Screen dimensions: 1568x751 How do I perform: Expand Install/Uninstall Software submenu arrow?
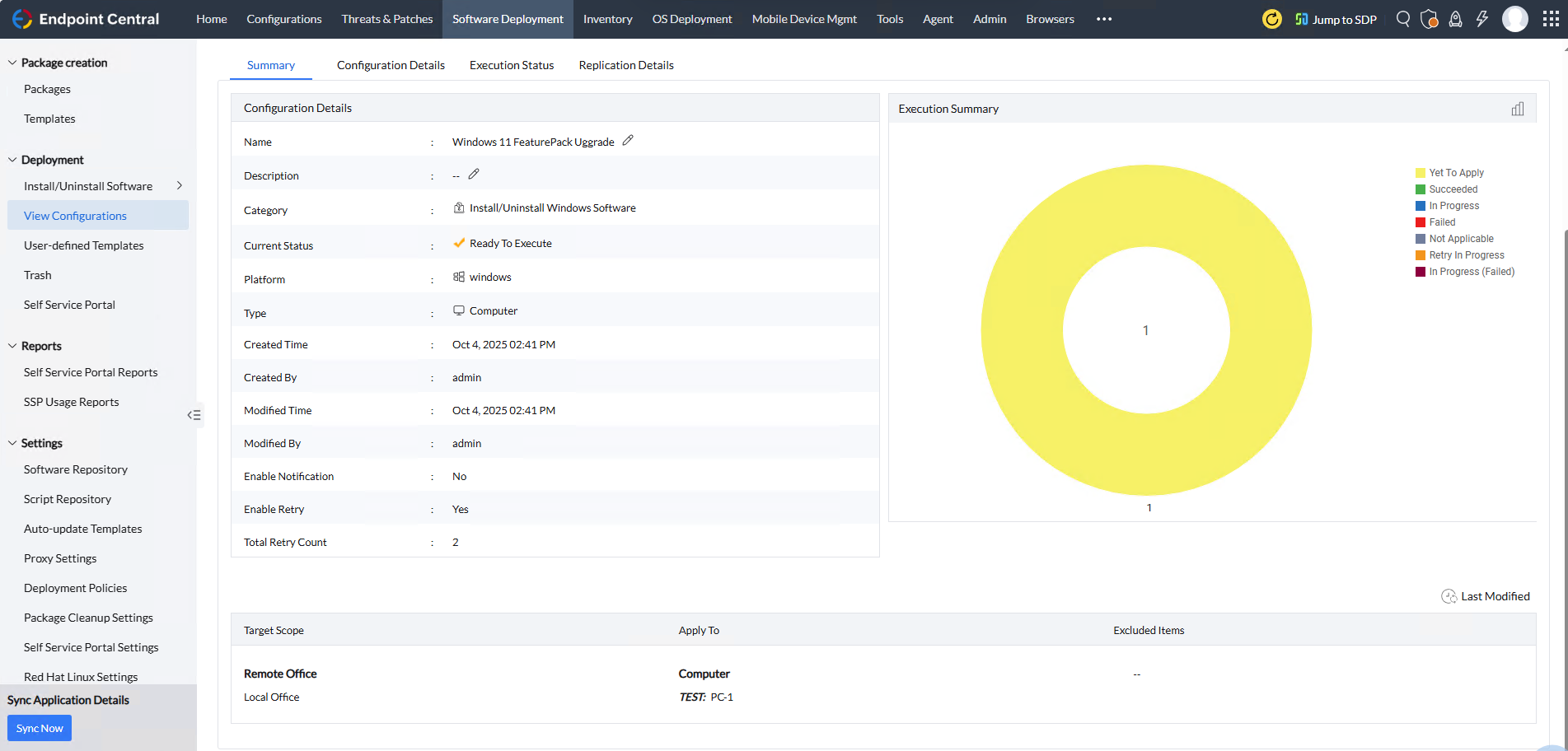(x=180, y=186)
